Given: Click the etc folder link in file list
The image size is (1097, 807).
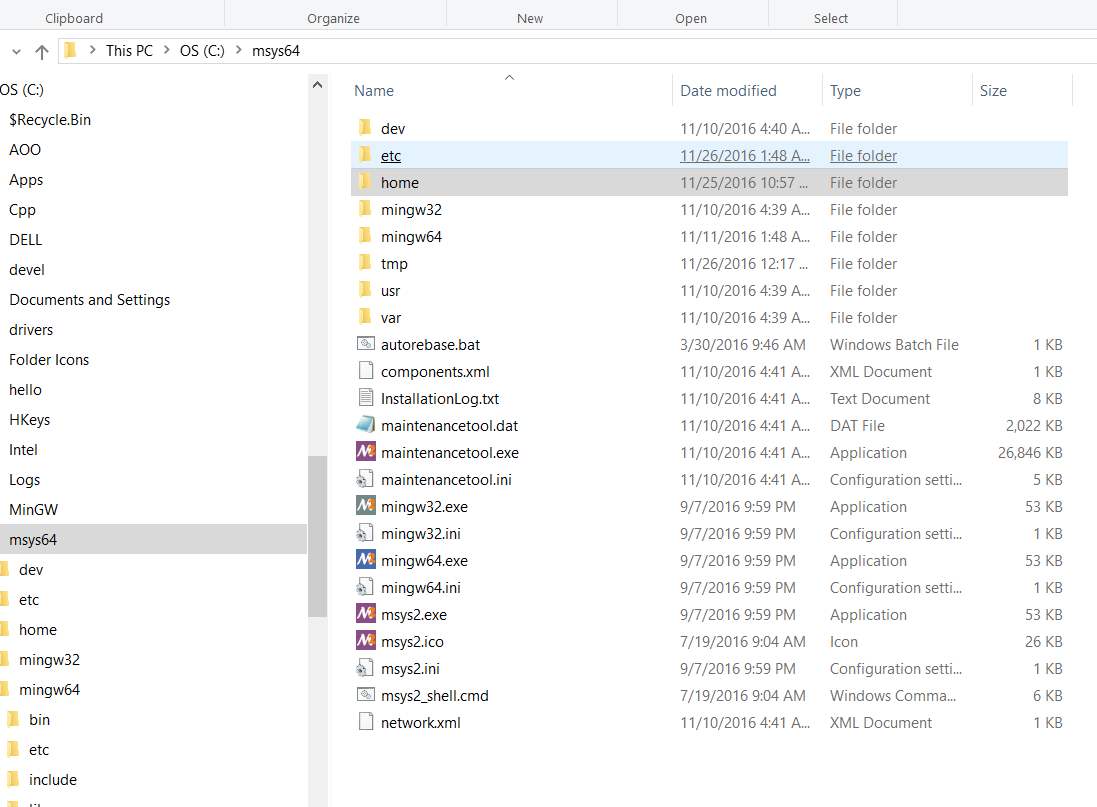Looking at the screenshot, I should coord(391,156).
